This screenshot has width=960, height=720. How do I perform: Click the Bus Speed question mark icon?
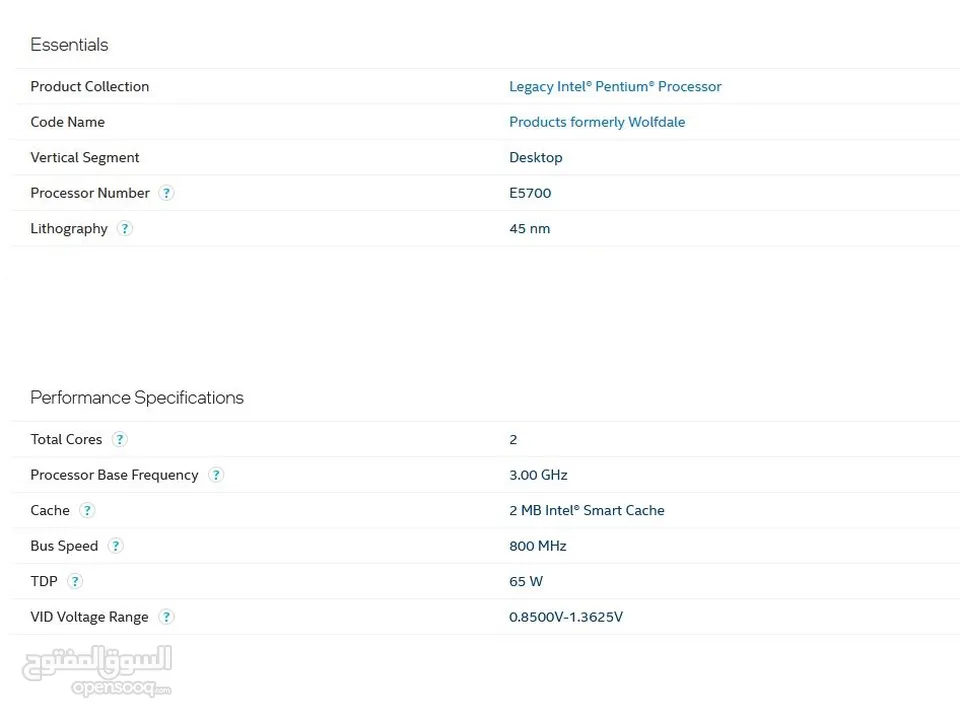pyautogui.click(x=115, y=546)
